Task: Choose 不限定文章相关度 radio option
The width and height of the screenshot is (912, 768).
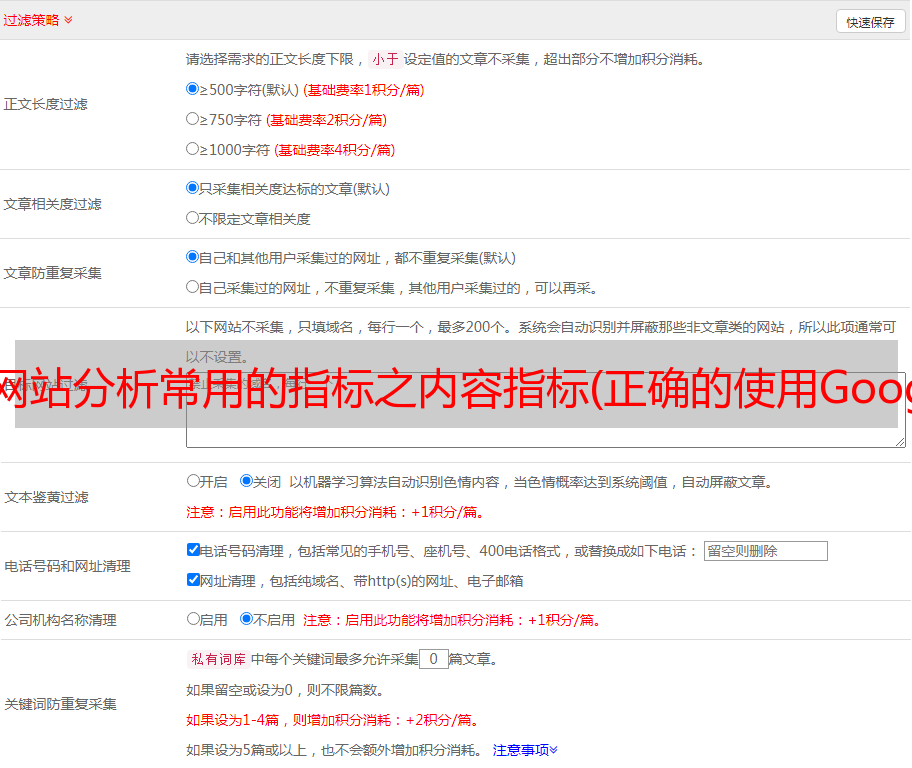Action: 192,218
